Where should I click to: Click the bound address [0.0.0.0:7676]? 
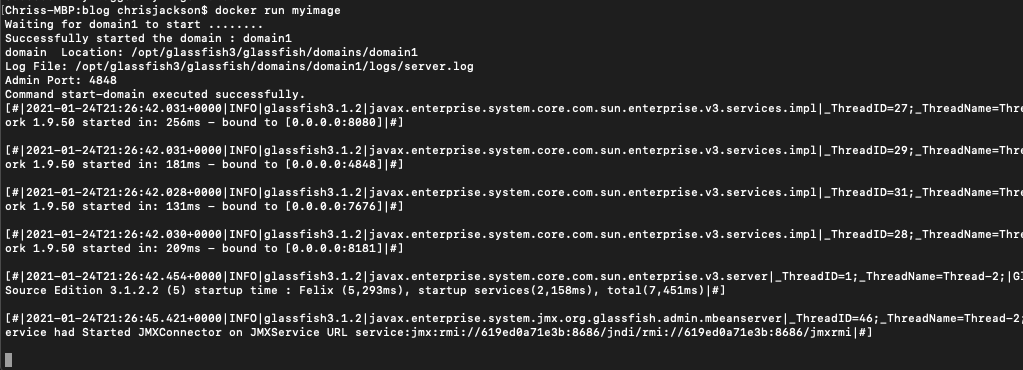(331, 206)
